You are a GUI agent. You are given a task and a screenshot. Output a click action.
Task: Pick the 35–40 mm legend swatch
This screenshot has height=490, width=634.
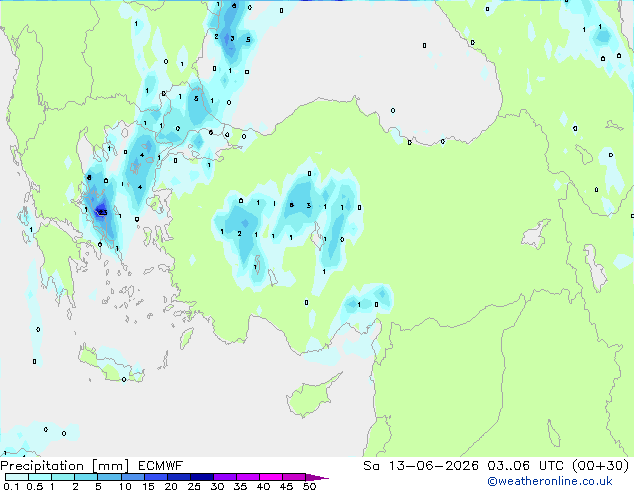point(247,477)
